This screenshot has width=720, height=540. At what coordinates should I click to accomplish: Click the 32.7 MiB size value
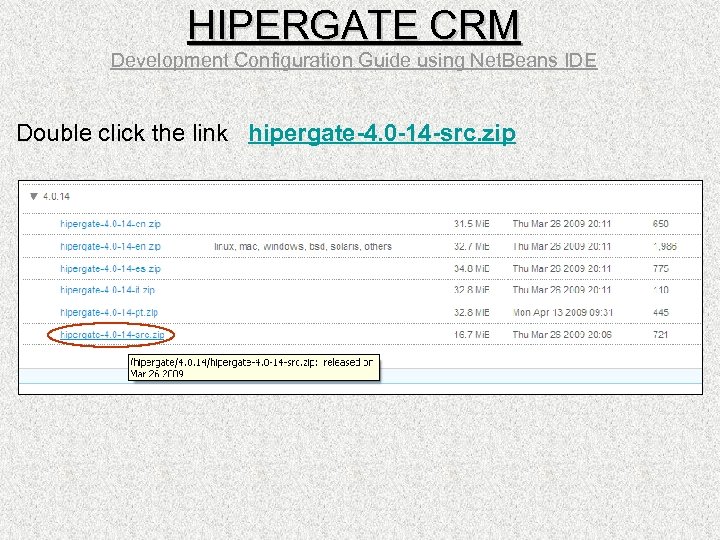(472, 247)
